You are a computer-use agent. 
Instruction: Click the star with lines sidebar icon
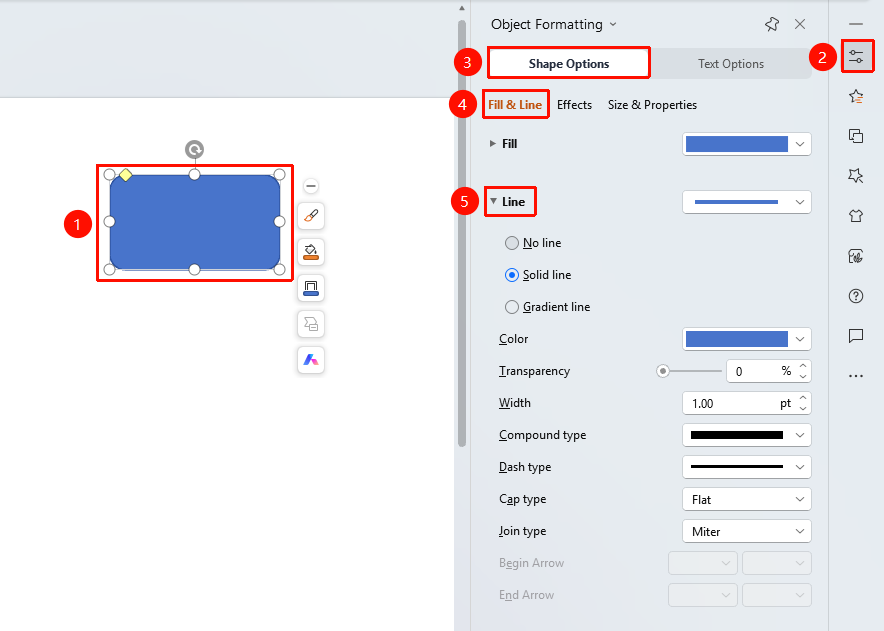[856, 96]
